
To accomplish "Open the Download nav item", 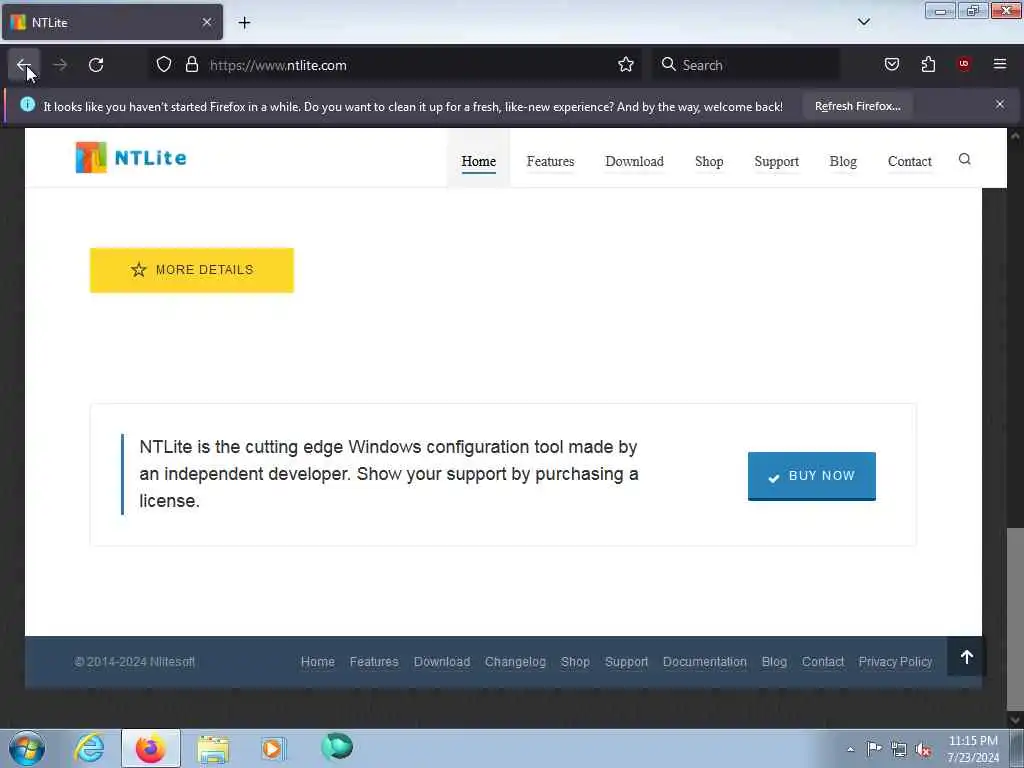I will 634,161.
